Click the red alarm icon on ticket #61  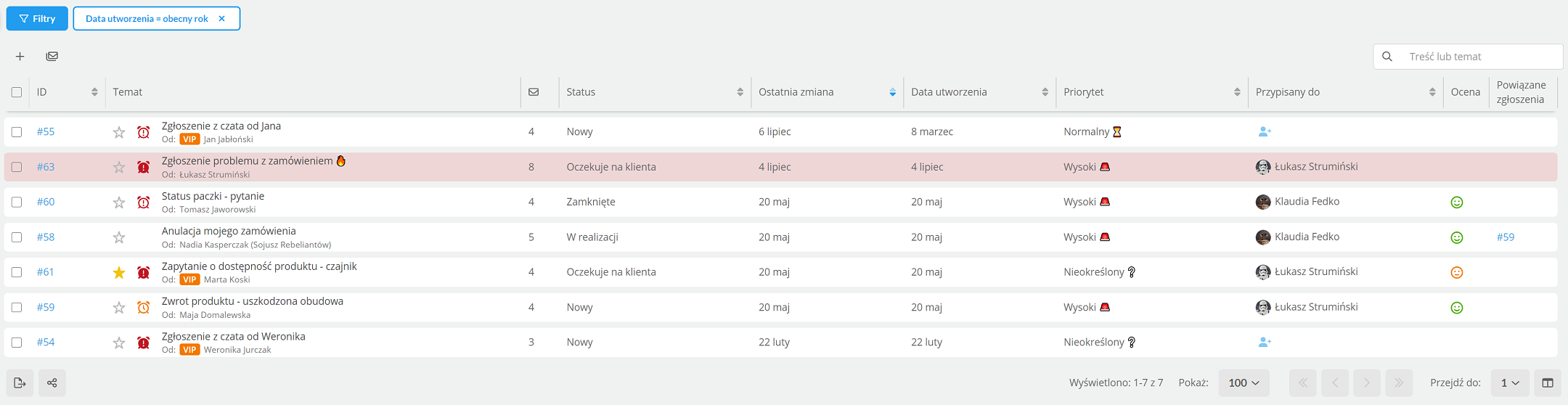(144, 272)
